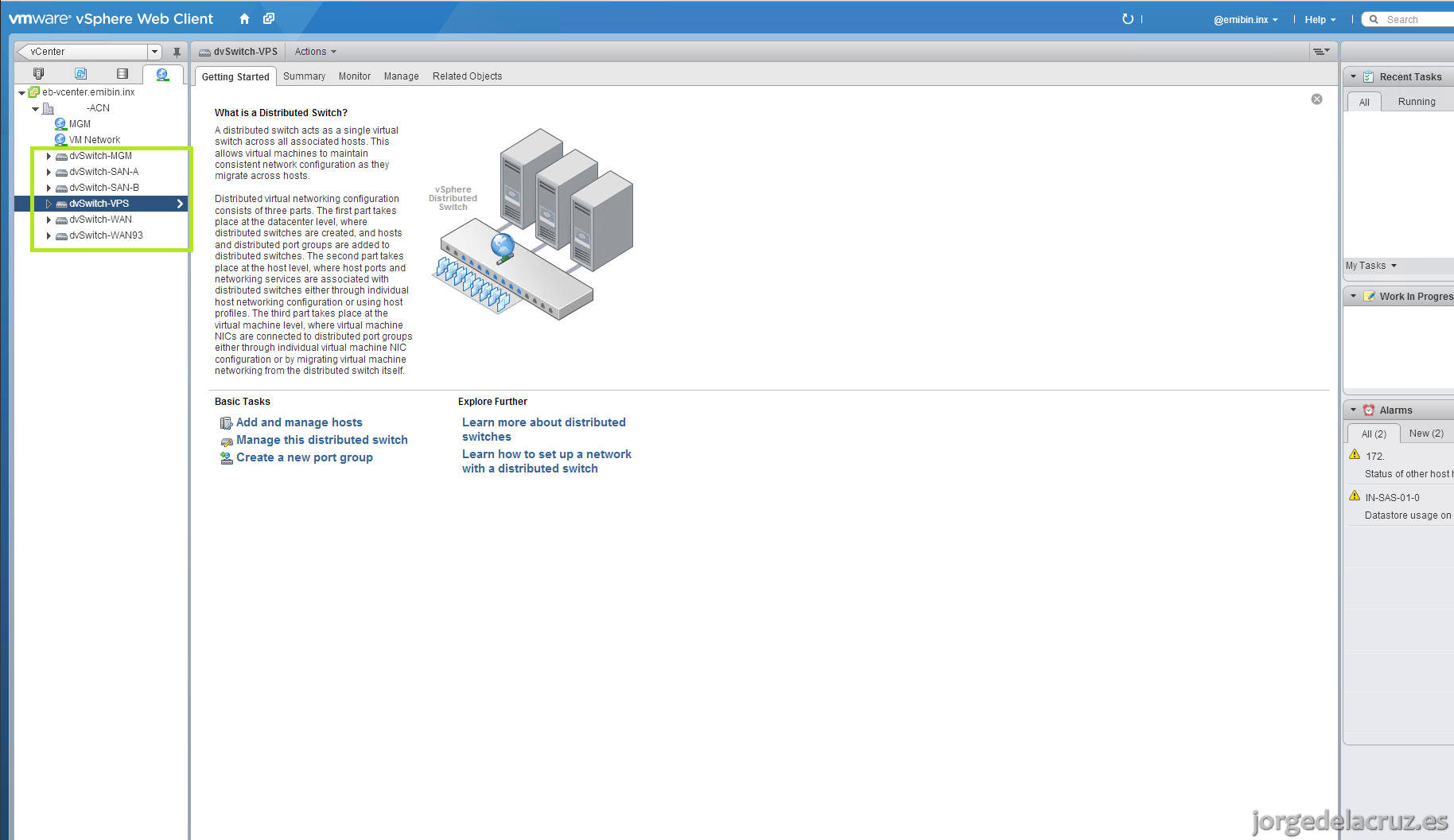Image resolution: width=1454 pixels, height=840 pixels.
Task: Open the Summary tab
Action: coord(304,76)
